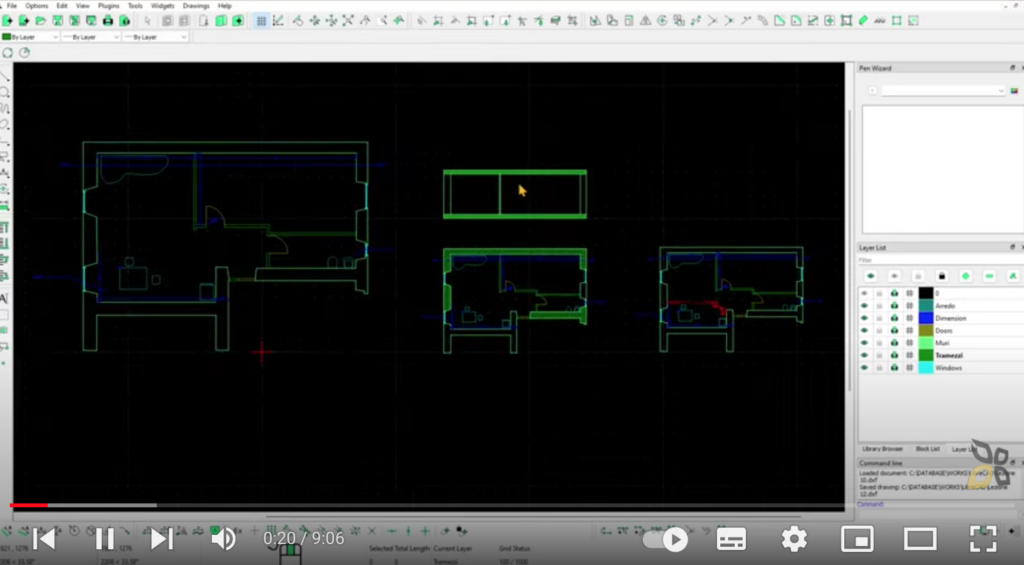Click the Layer List filter input field
Screen dimensions: 1024x565
939,260
